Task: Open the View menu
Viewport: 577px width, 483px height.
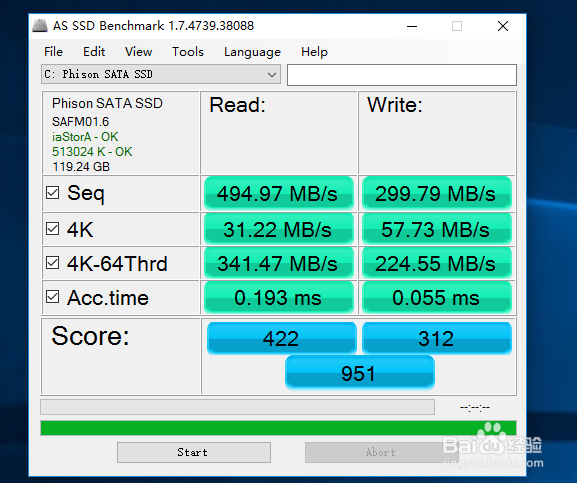Action: coord(138,52)
